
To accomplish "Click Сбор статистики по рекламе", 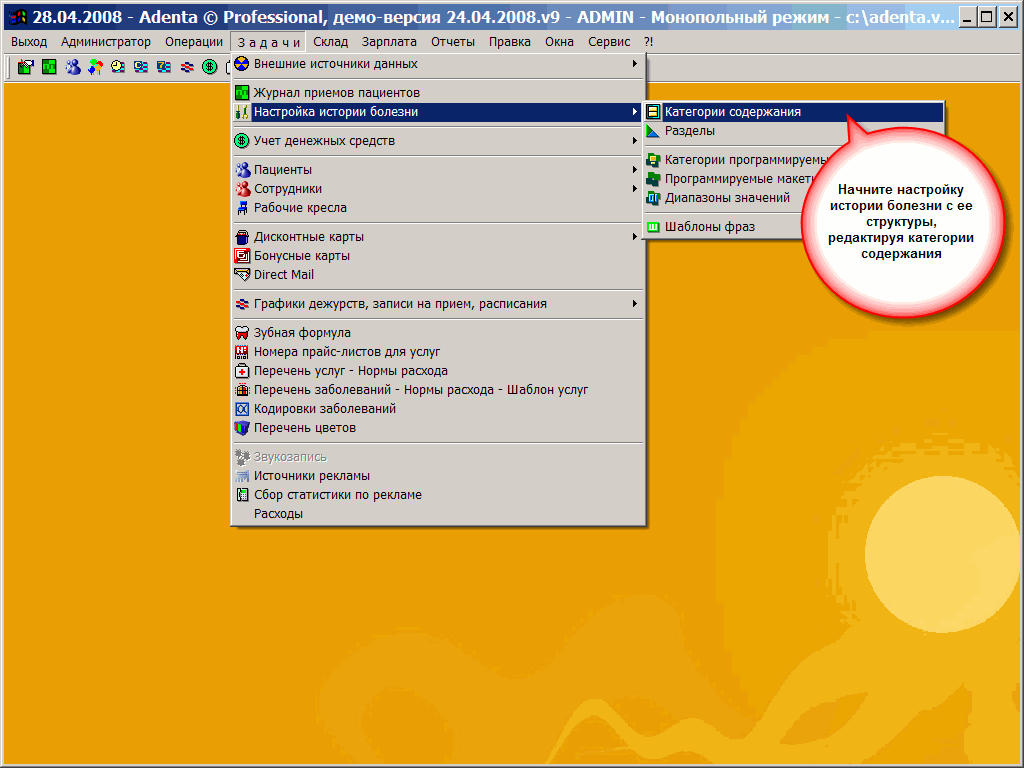I will coord(337,495).
